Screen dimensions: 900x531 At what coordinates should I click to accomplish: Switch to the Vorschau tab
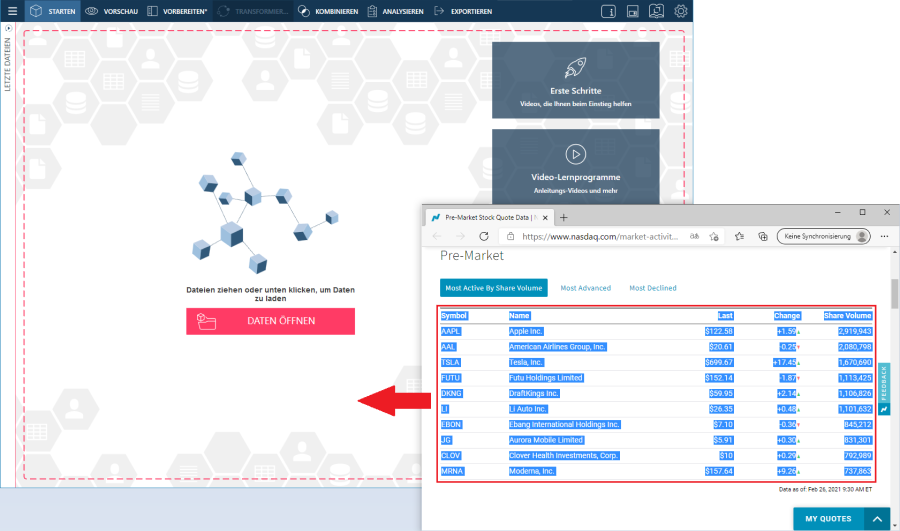[111, 11]
